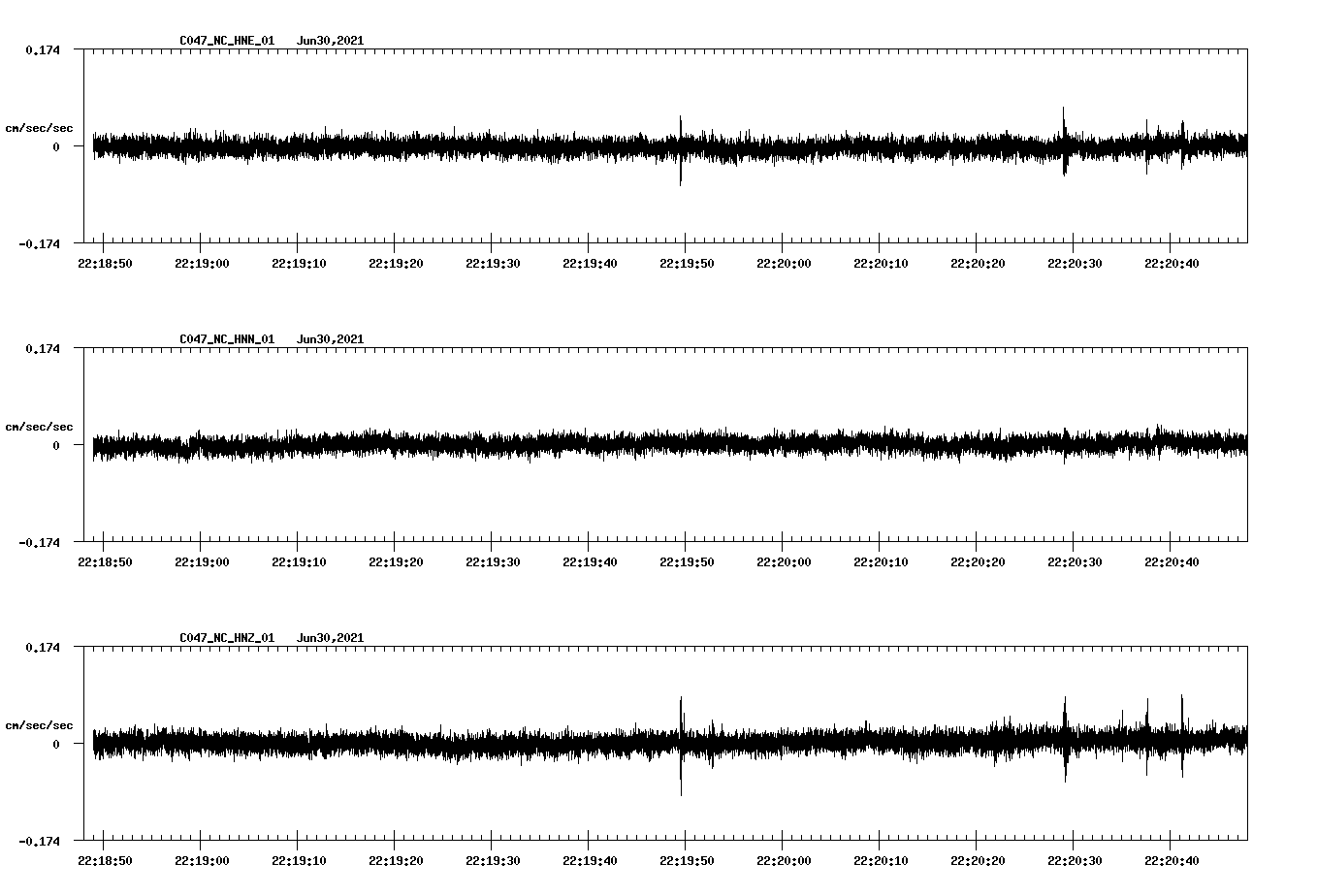The width and height of the screenshot is (1317, 896).
Task: Click the HNZ waveform spike near 22:19:50
Action: click(x=681, y=746)
